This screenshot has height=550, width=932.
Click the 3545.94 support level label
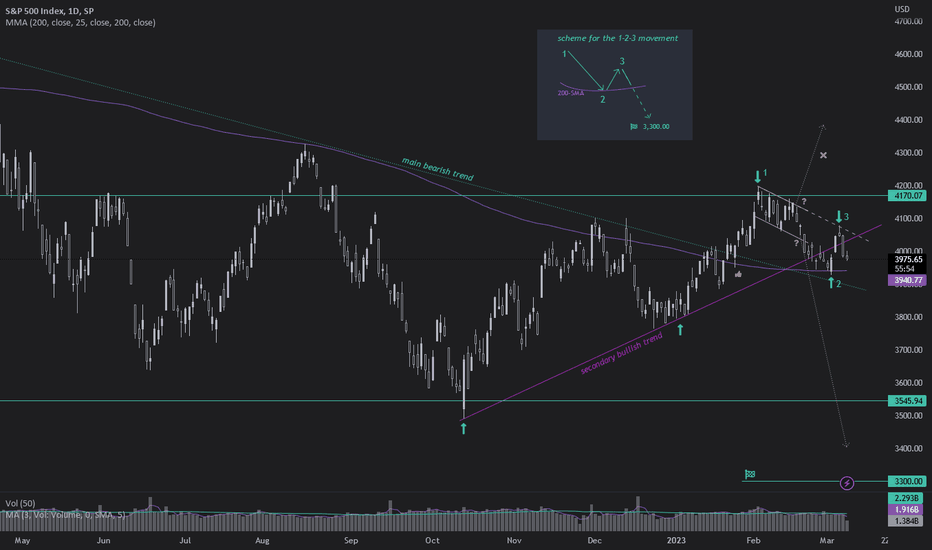click(907, 401)
